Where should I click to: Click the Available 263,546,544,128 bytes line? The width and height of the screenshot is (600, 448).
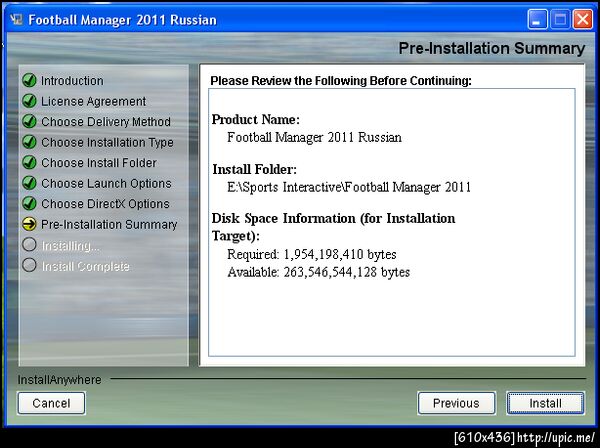click(x=318, y=272)
